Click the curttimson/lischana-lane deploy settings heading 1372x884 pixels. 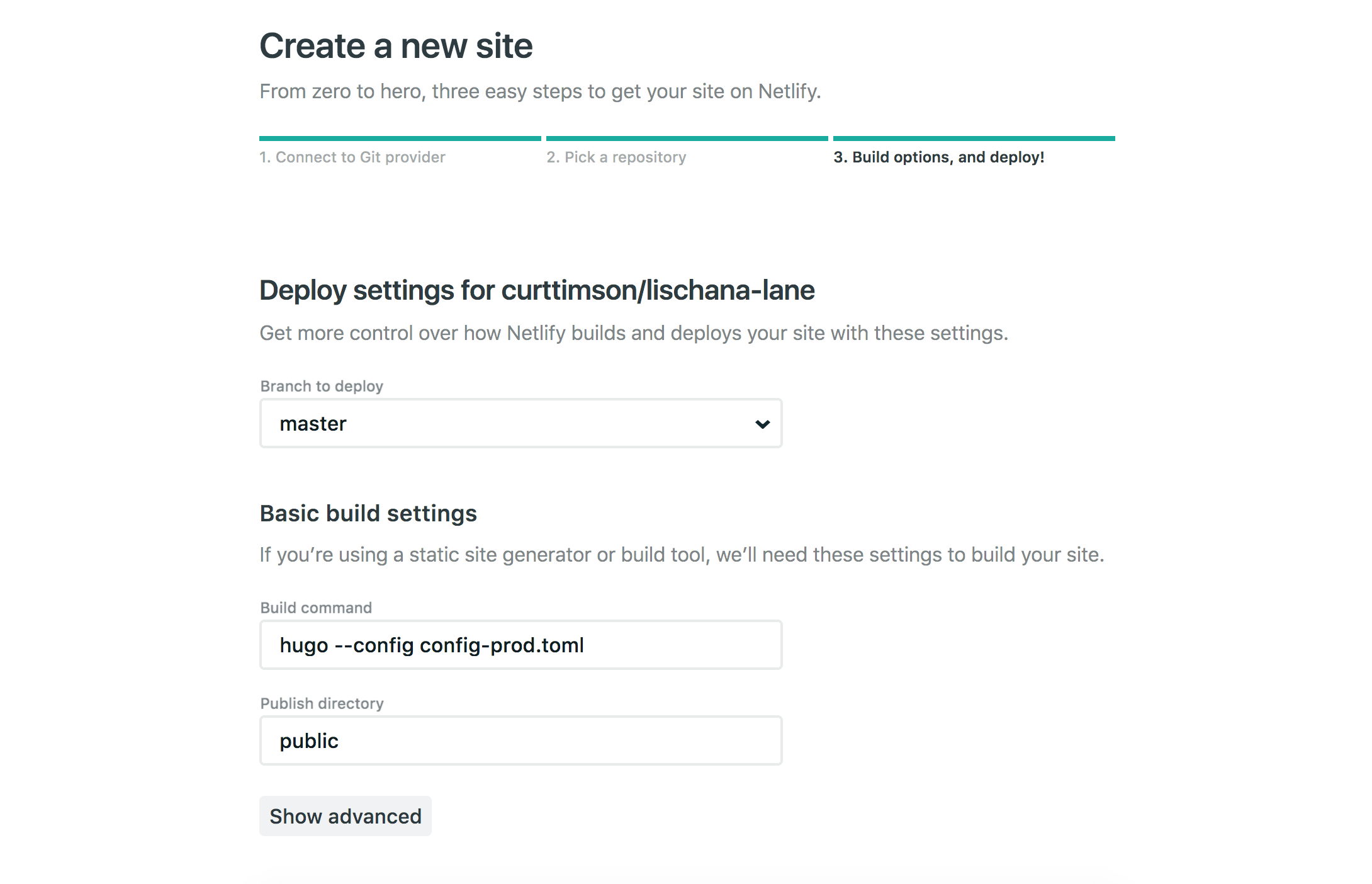[537, 290]
